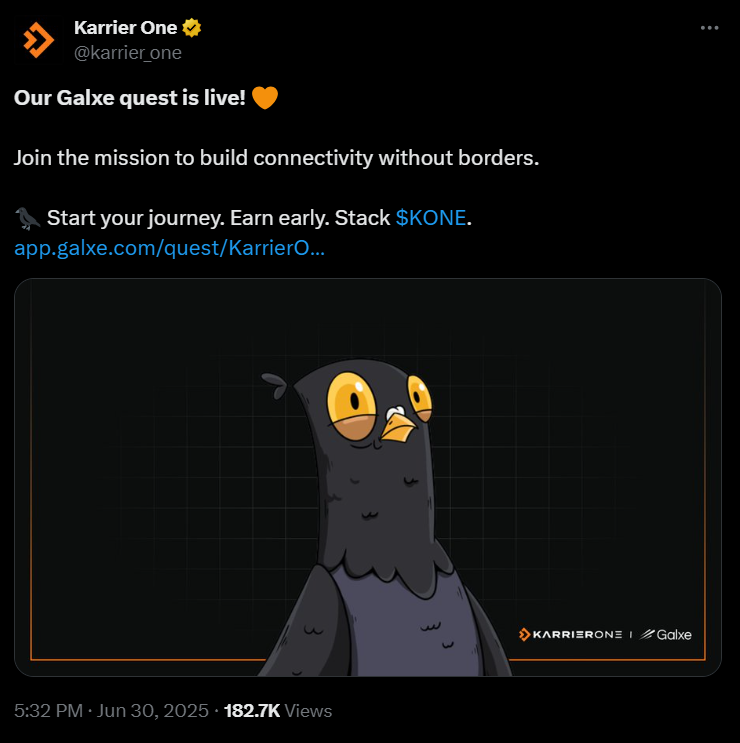
Task: Open the $KONE cashtag
Action: coord(431,218)
